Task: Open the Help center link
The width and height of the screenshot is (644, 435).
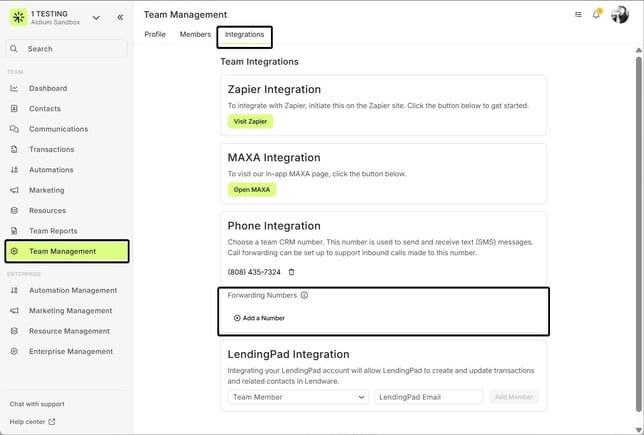Action: coord(32,421)
